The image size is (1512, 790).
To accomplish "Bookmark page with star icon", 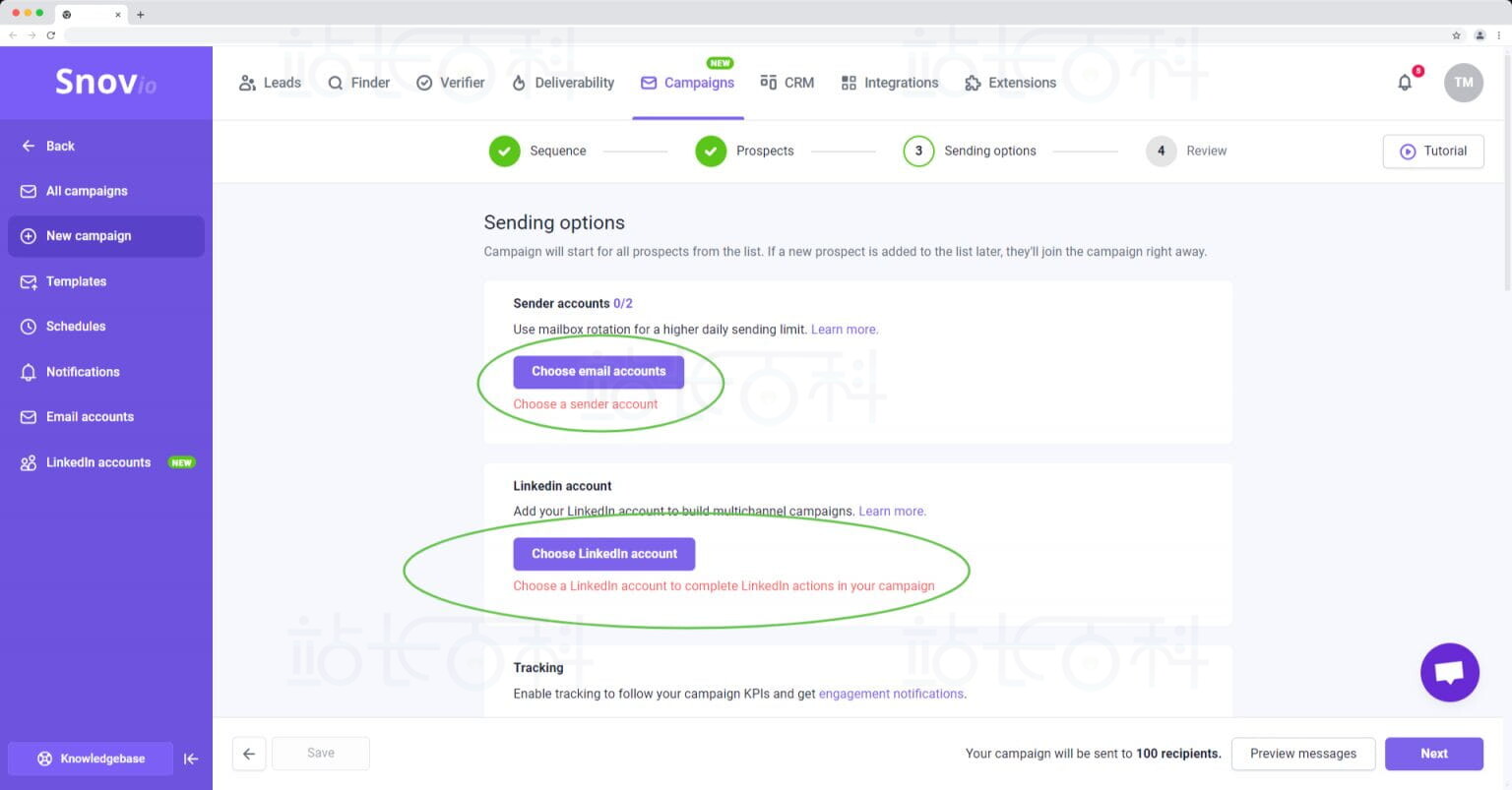I will point(1456,35).
